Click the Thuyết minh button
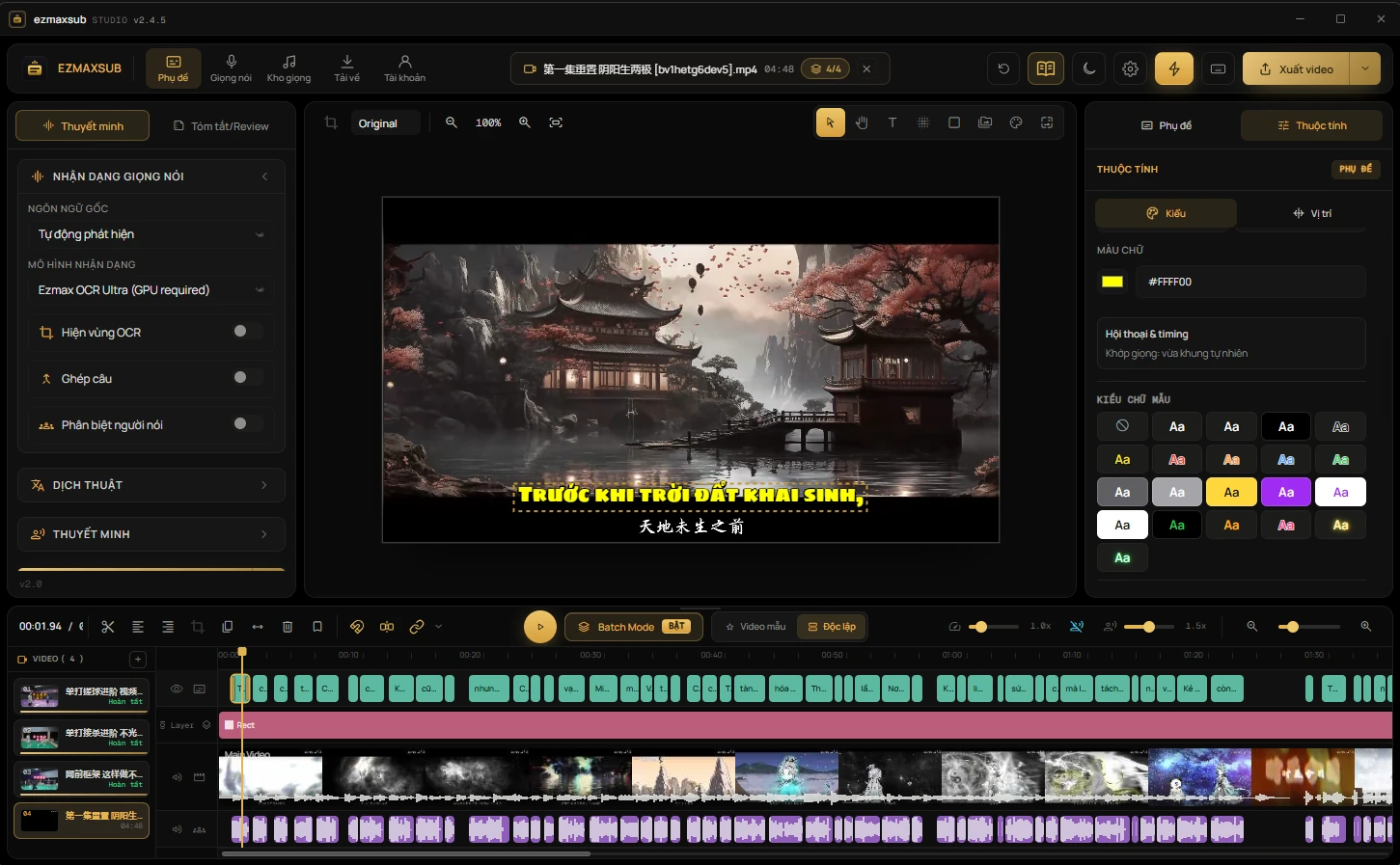The width and height of the screenshot is (1400, 865). [83, 126]
